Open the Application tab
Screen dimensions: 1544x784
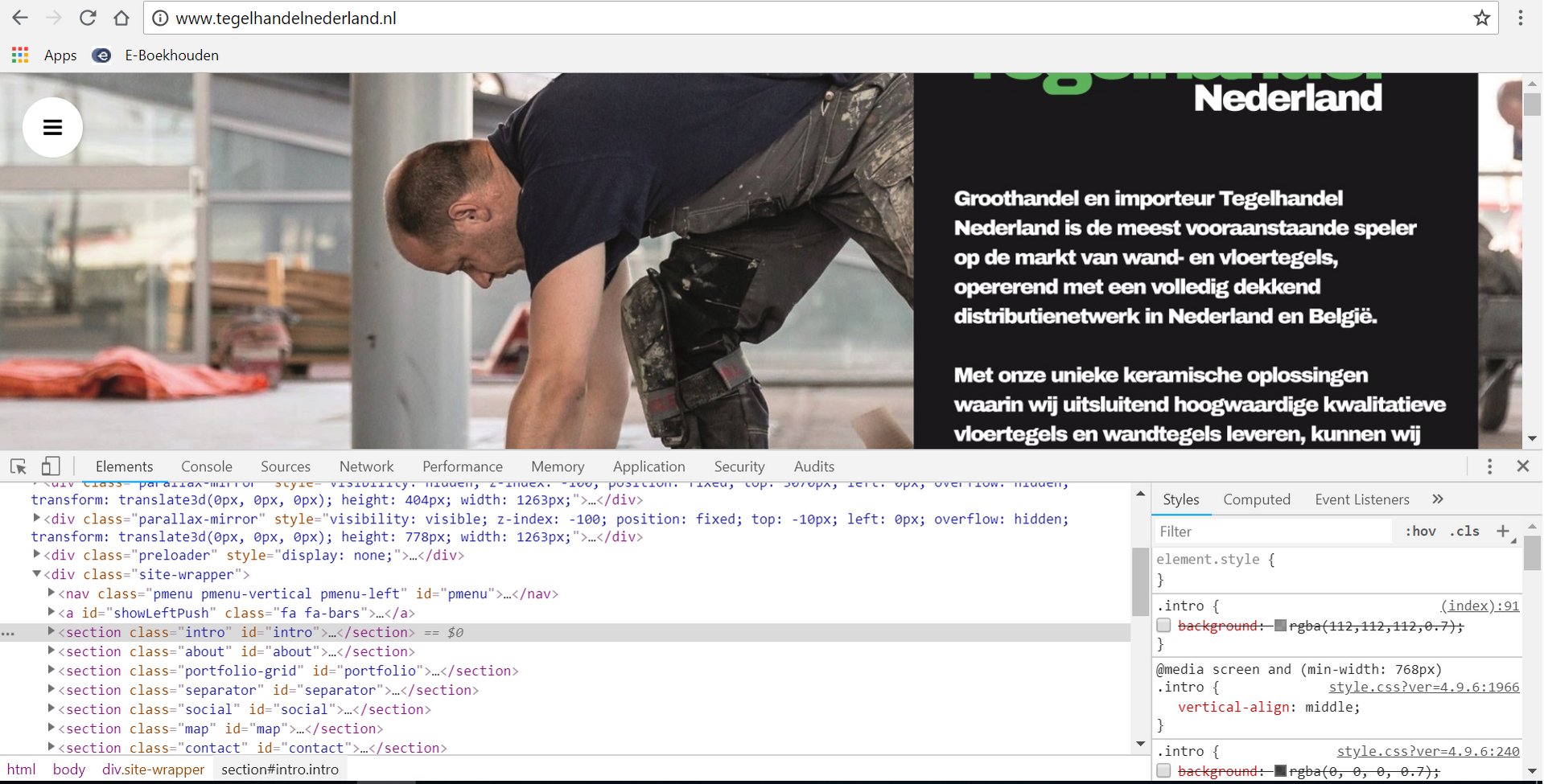[x=649, y=466]
